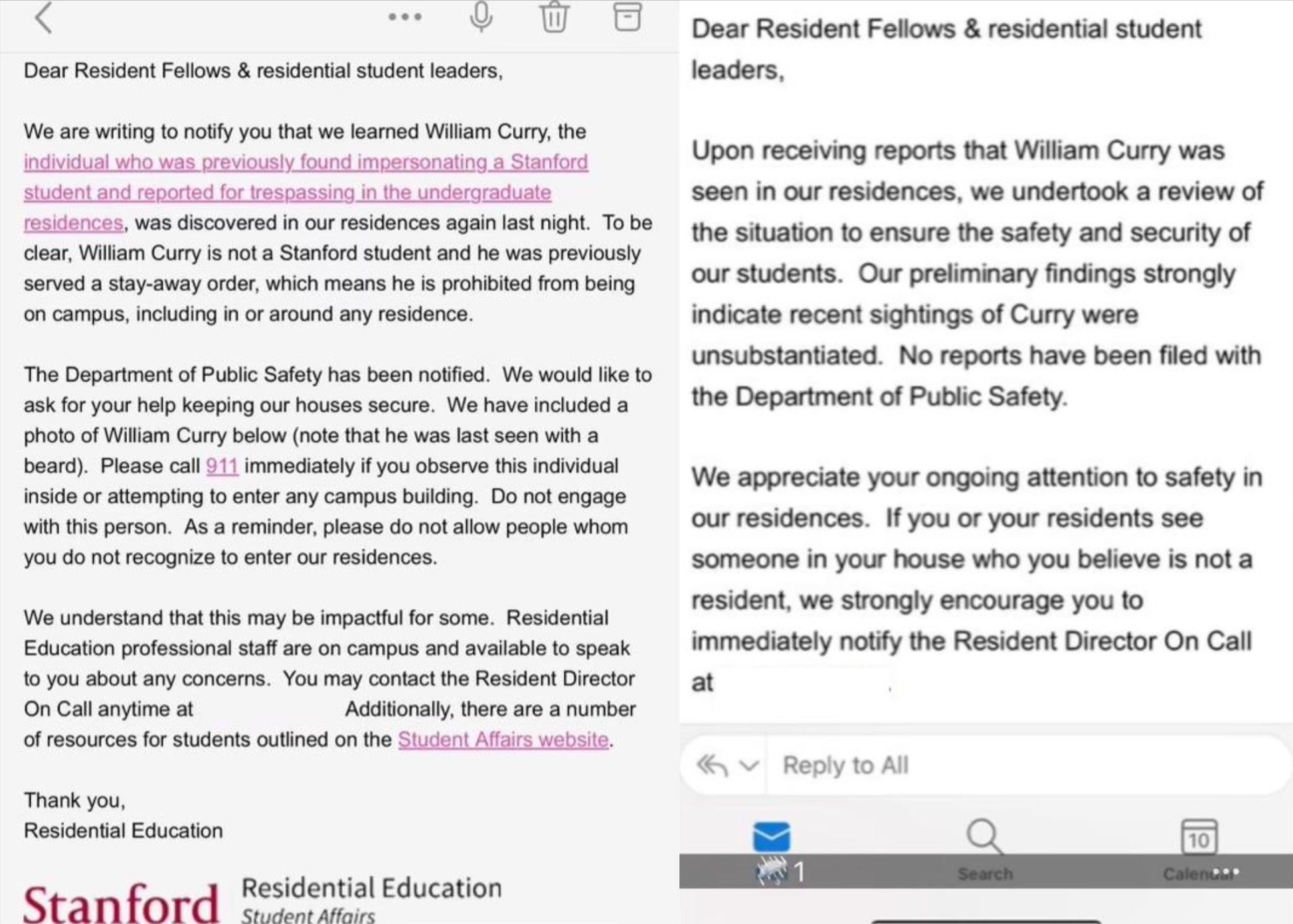Click the "residences" linked word
Image resolution: width=1293 pixels, height=924 pixels.
point(74,223)
